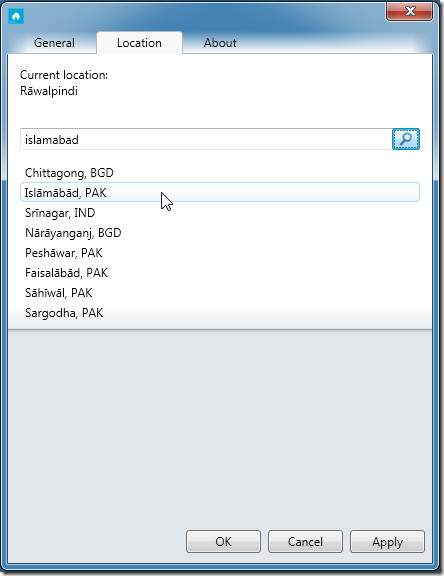
Task: Select Peshāwar, PAK location
Action: 220,253
